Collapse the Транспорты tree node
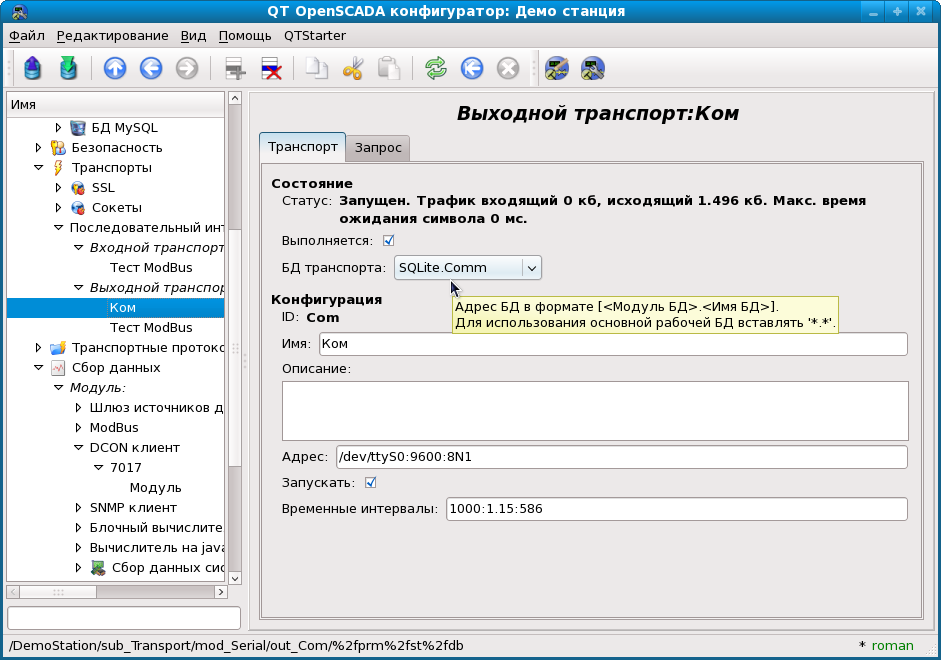941x660 pixels. [x=39, y=168]
